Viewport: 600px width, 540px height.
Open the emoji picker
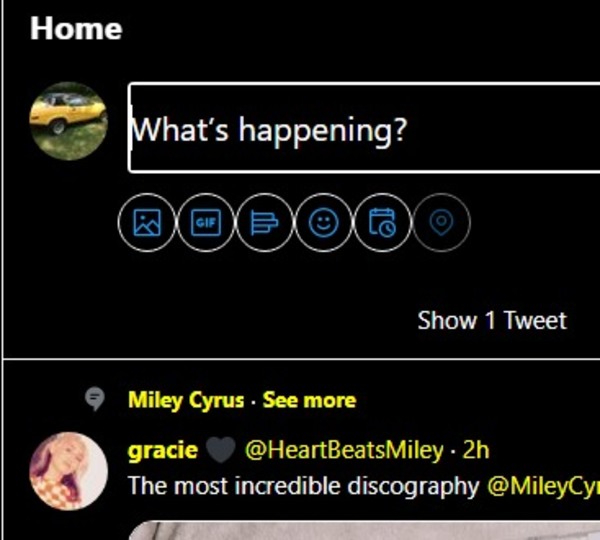[323, 222]
